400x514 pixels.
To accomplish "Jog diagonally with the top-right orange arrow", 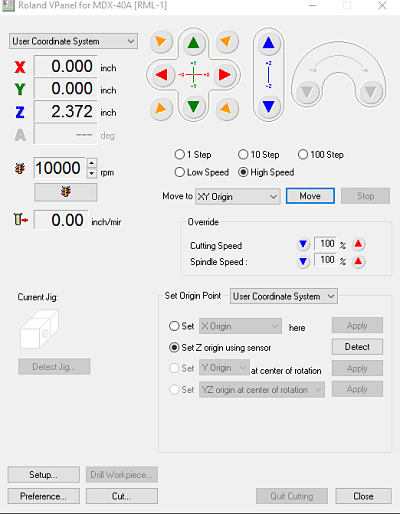I will click(x=226, y=42).
